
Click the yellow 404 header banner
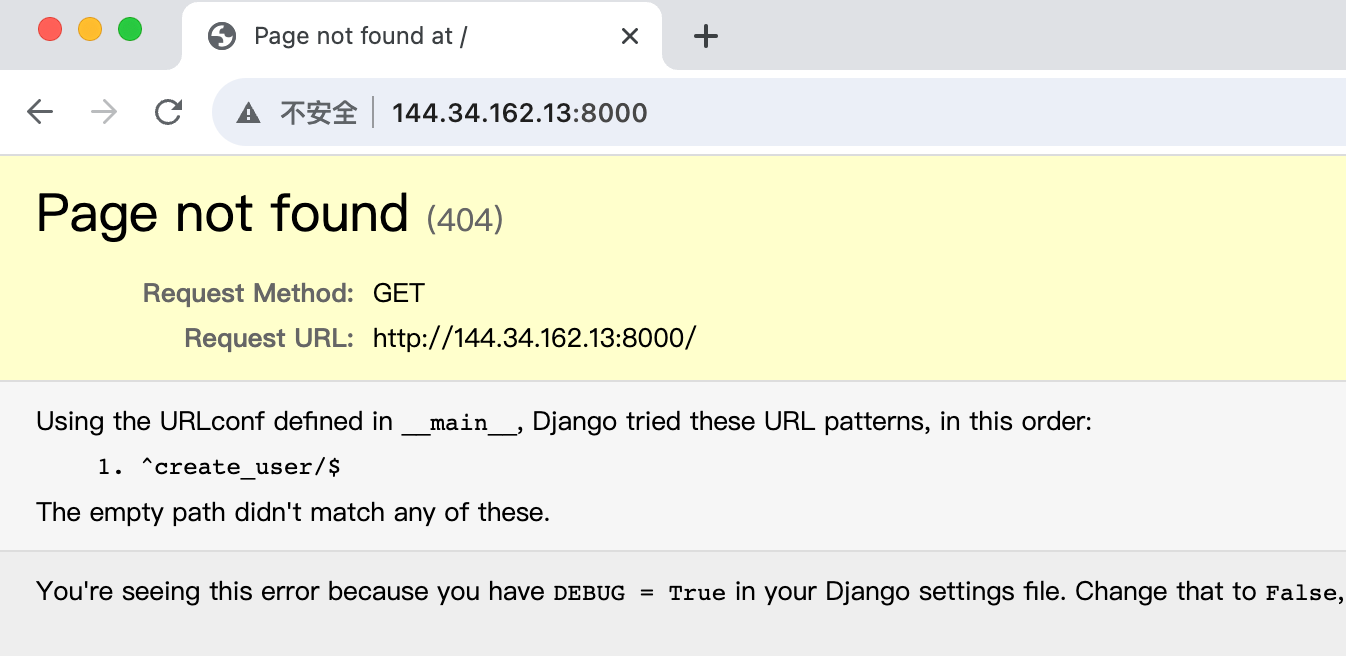click(673, 265)
